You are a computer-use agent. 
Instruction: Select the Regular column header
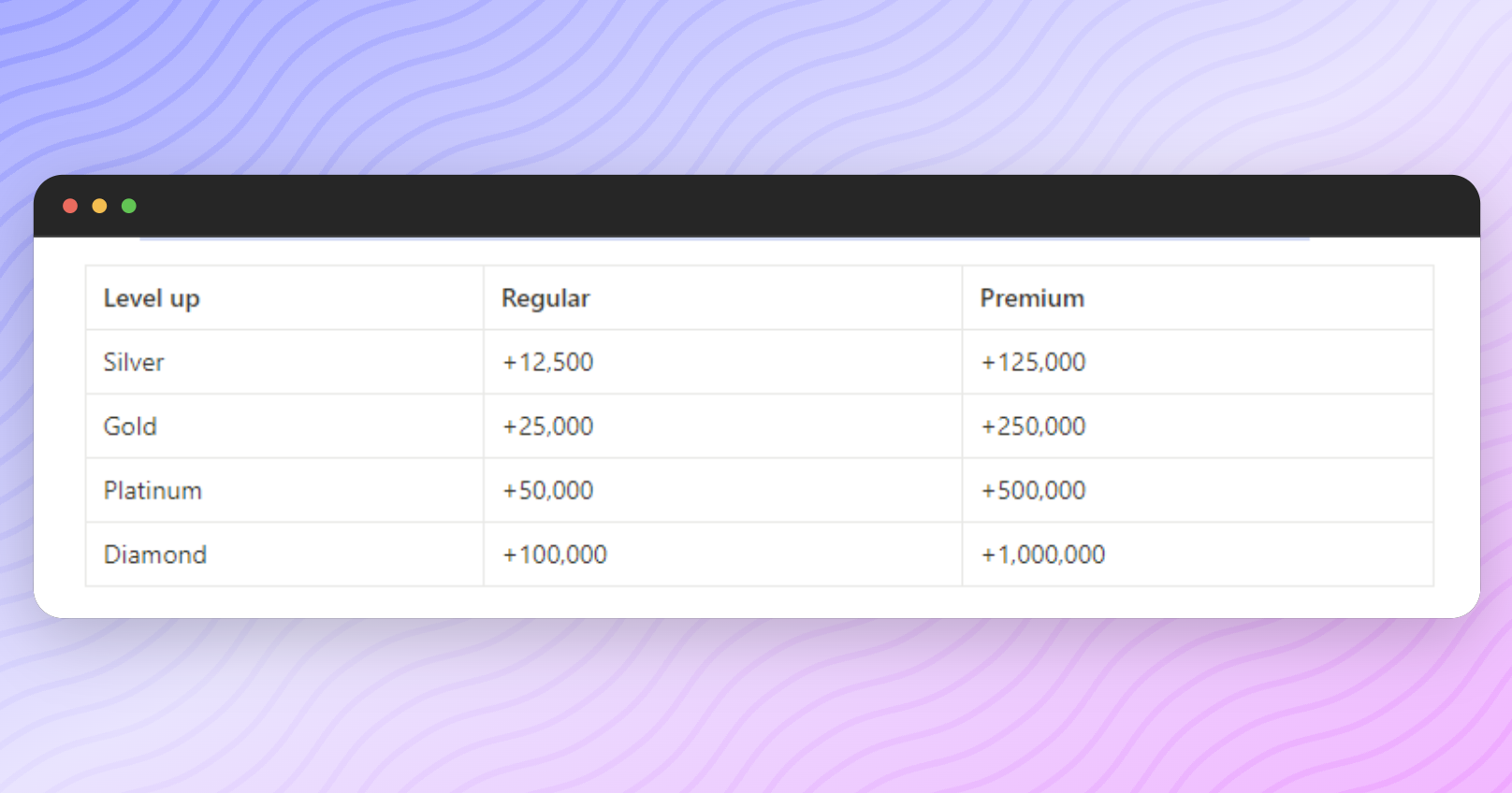click(x=722, y=298)
